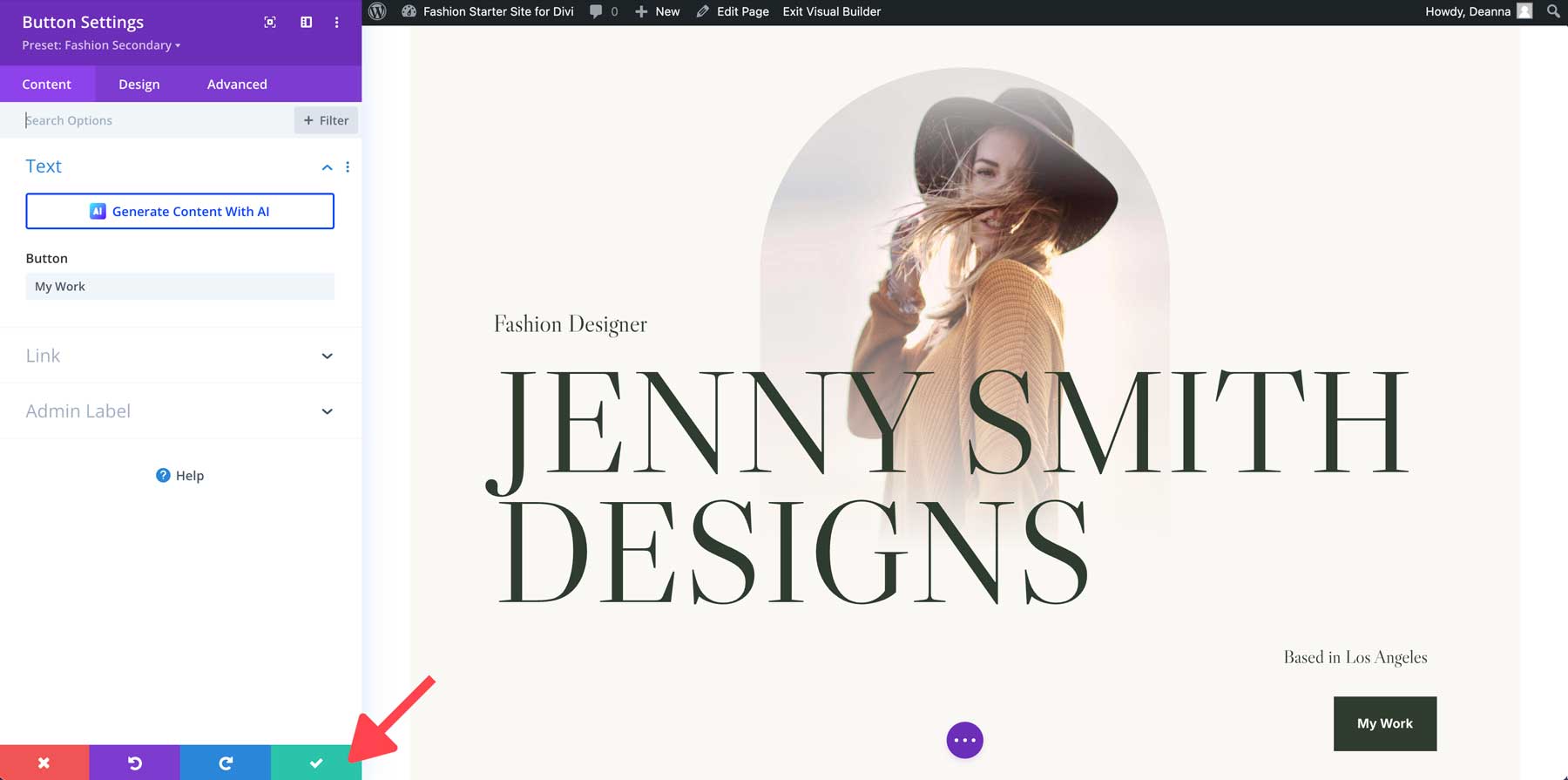Open Fashion Starter Site for Divi dashboard
Viewport: 1568px width, 780px height.
click(487, 11)
